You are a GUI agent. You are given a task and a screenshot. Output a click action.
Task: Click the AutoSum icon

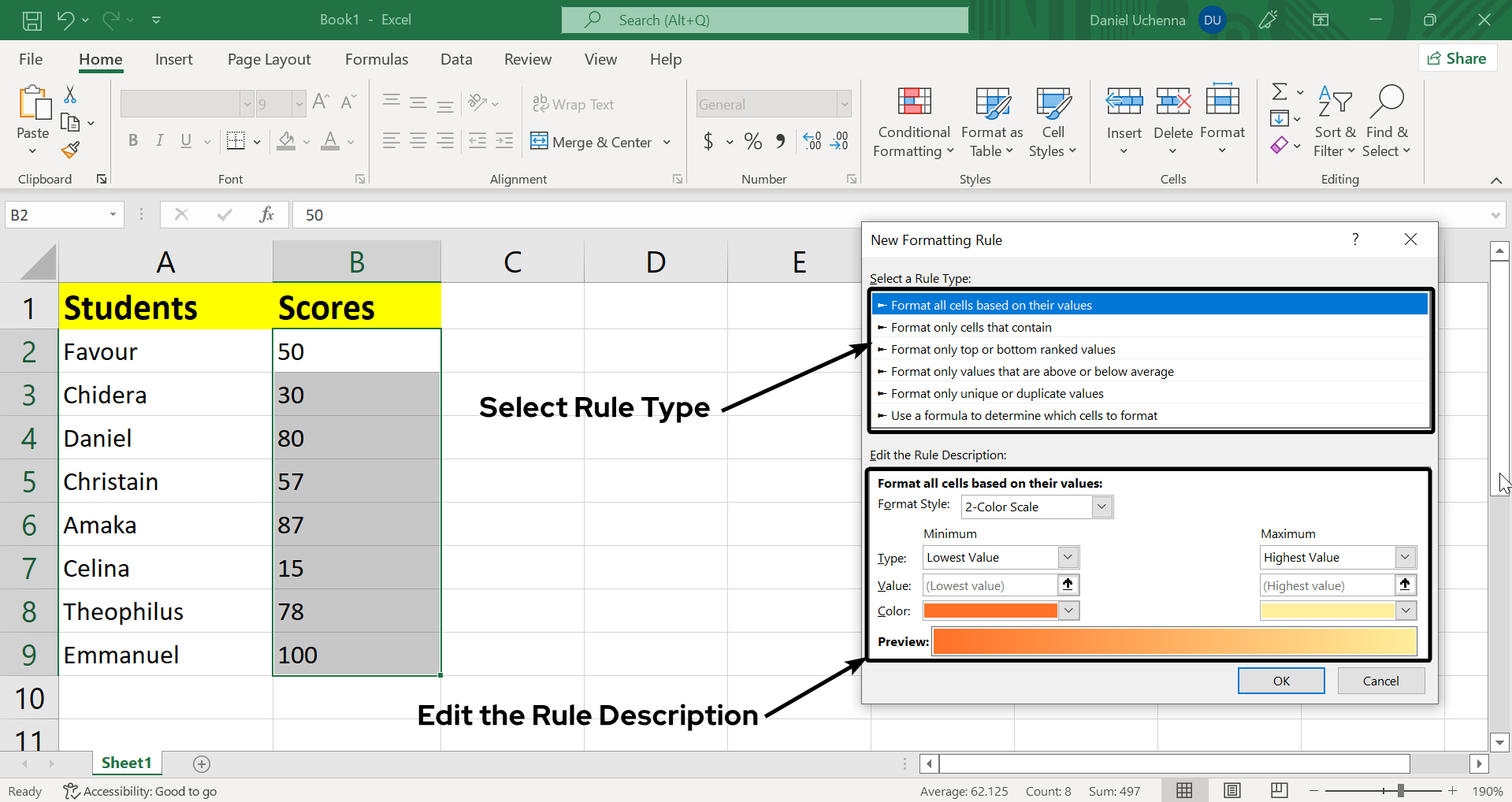click(1279, 91)
